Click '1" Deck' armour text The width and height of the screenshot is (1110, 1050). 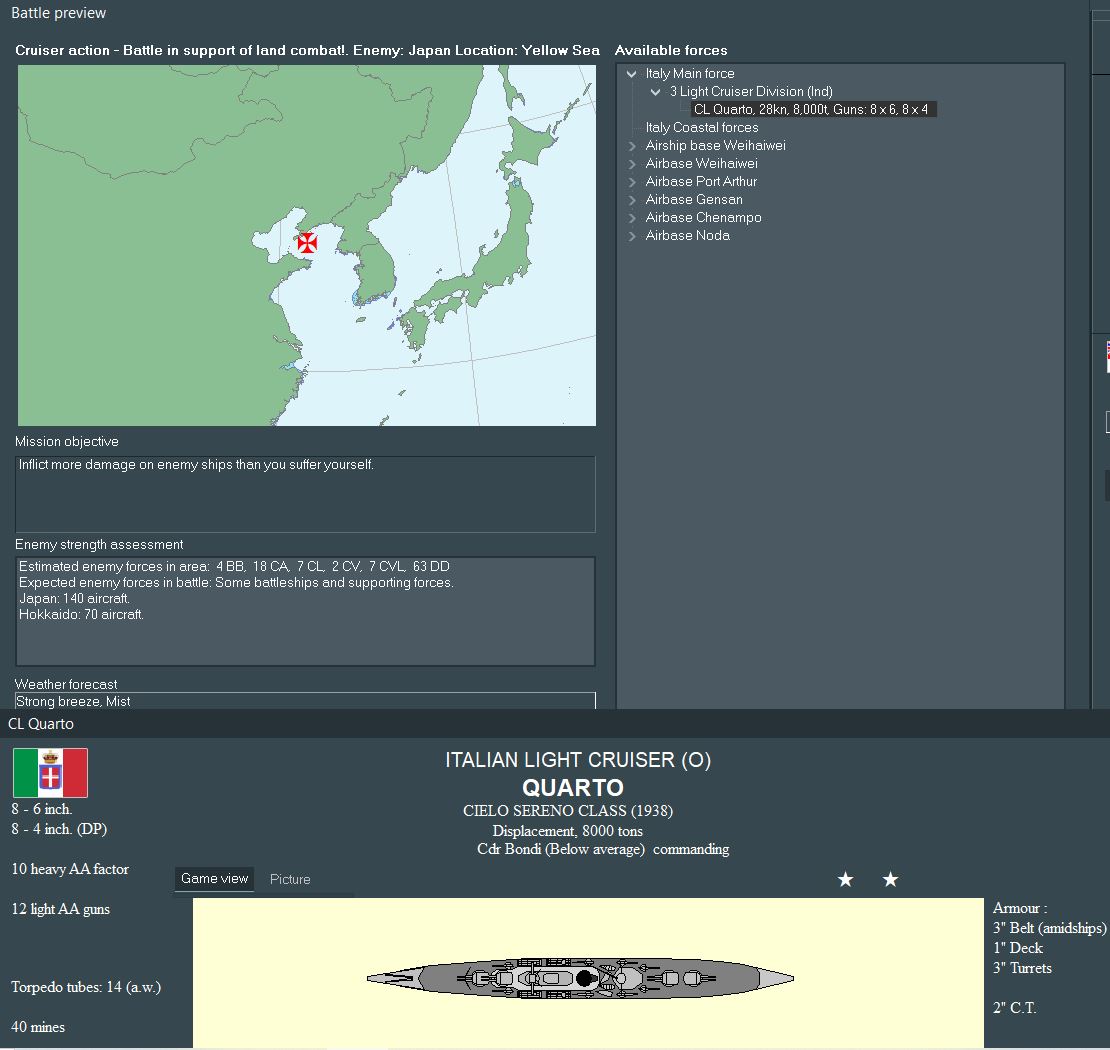(1018, 948)
